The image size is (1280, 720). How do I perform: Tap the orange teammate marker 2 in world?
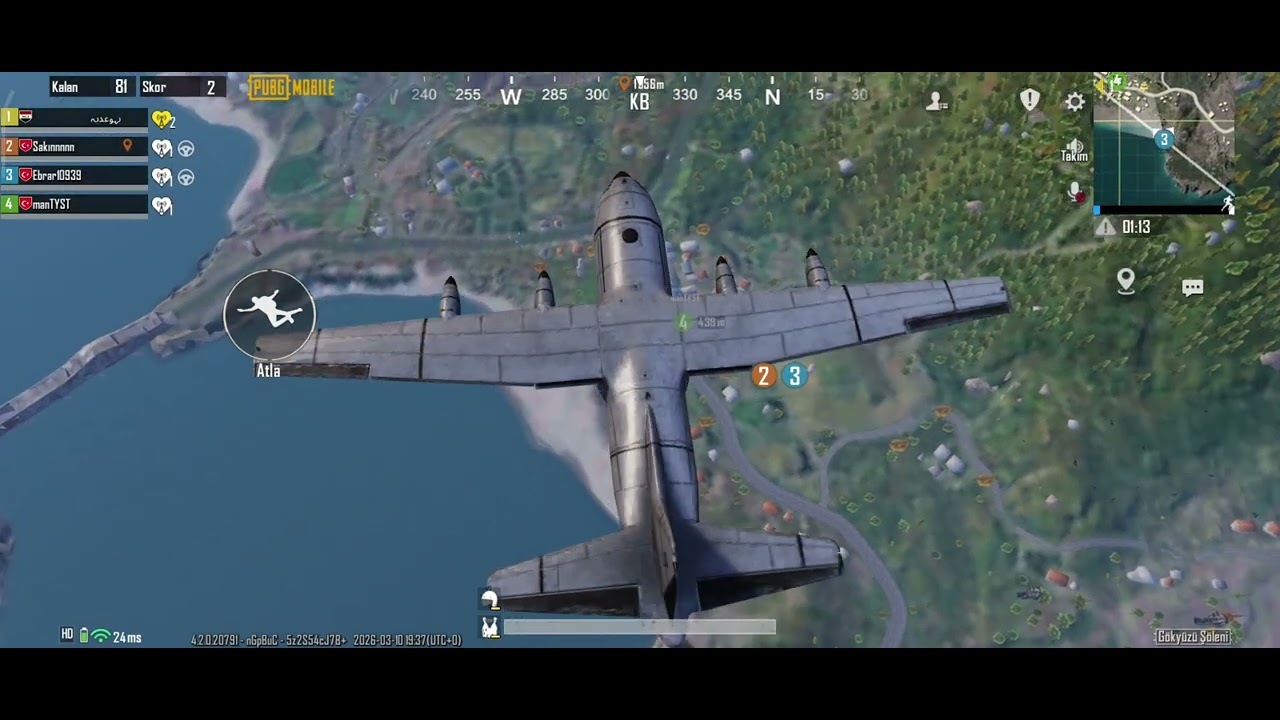click(764, 376)
